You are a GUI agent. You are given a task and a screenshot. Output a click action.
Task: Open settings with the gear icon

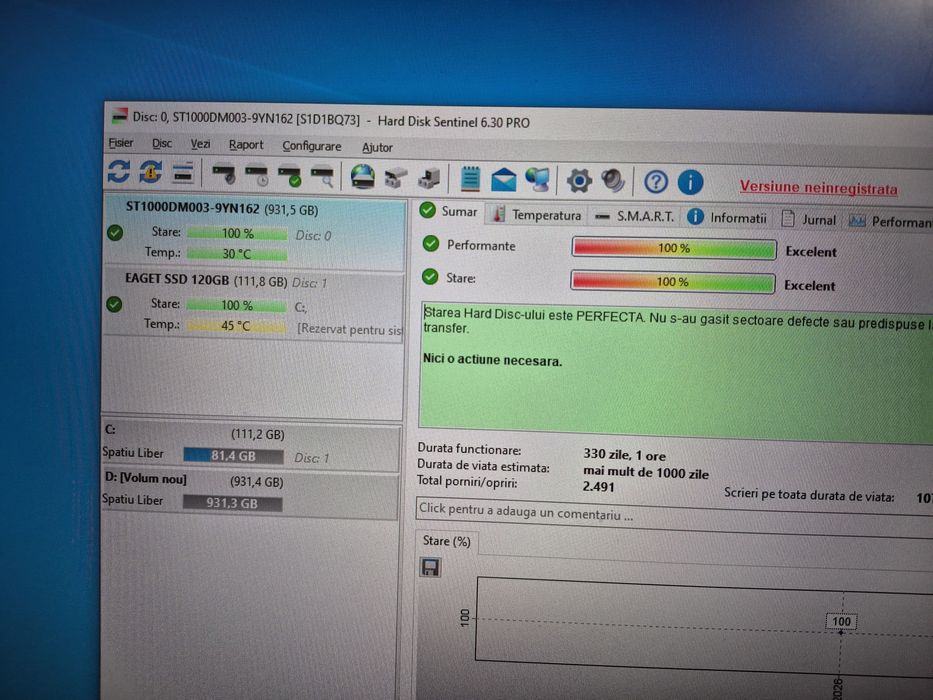pyautogui.click(x=579, y=181)
